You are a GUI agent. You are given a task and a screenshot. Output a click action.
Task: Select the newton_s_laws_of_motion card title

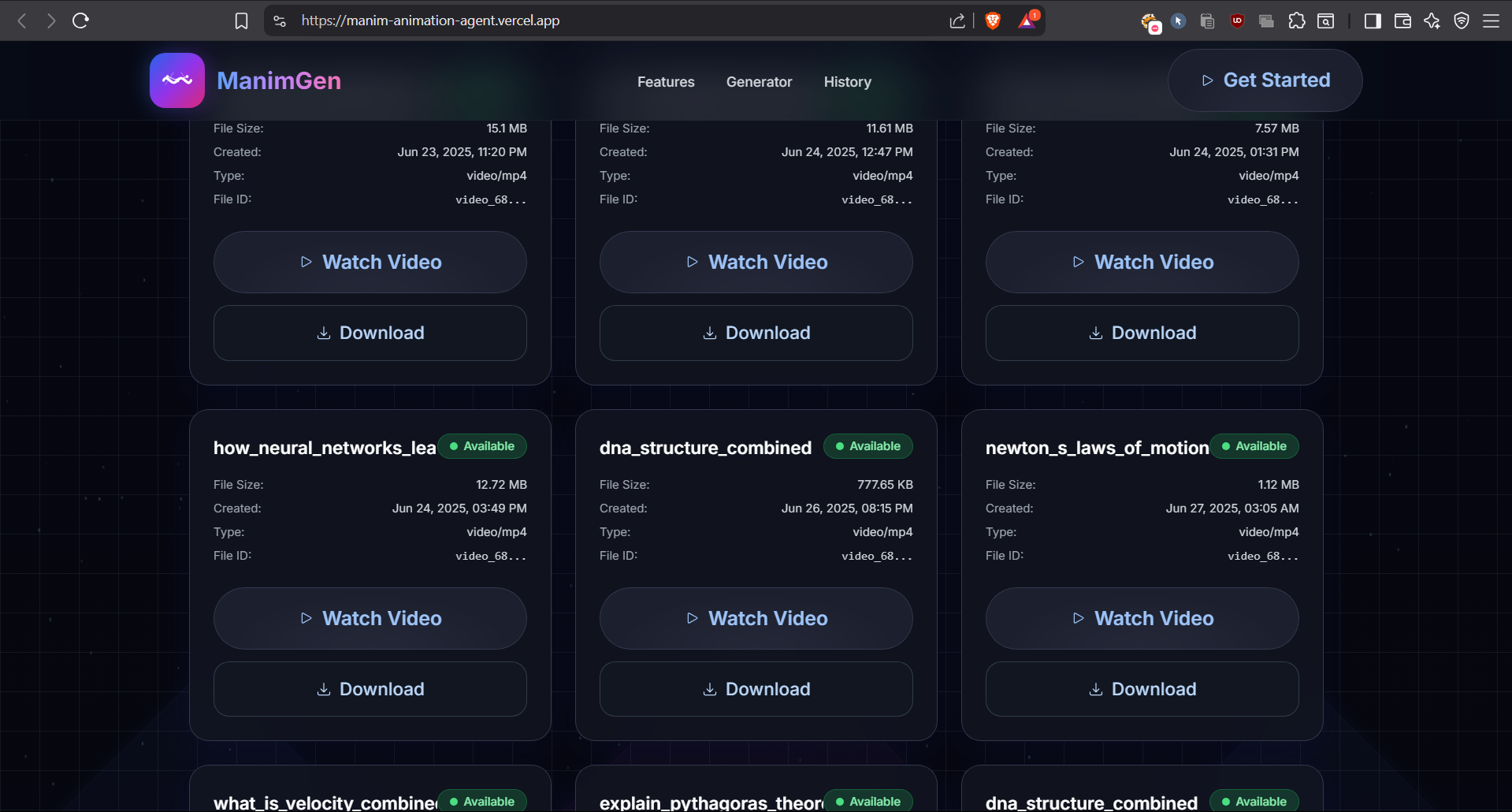coord(1097,448)
